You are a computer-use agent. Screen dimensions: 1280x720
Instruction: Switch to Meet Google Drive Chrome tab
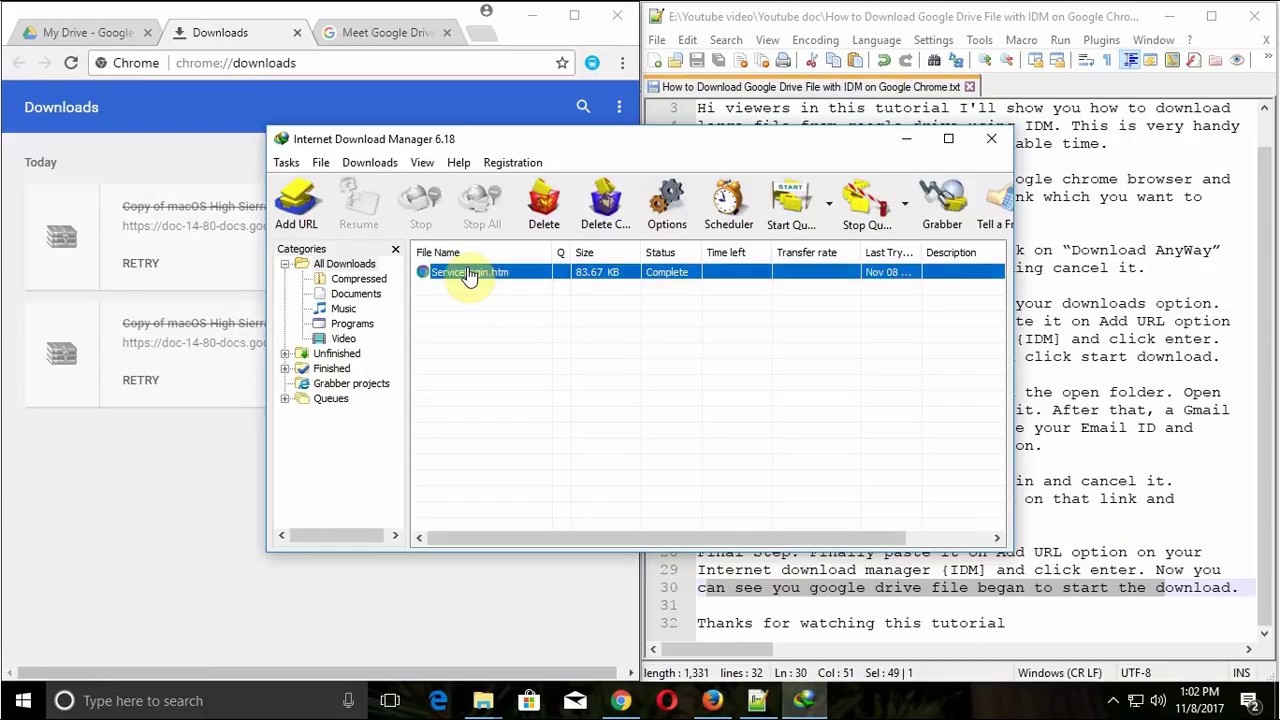click(388, 33)
